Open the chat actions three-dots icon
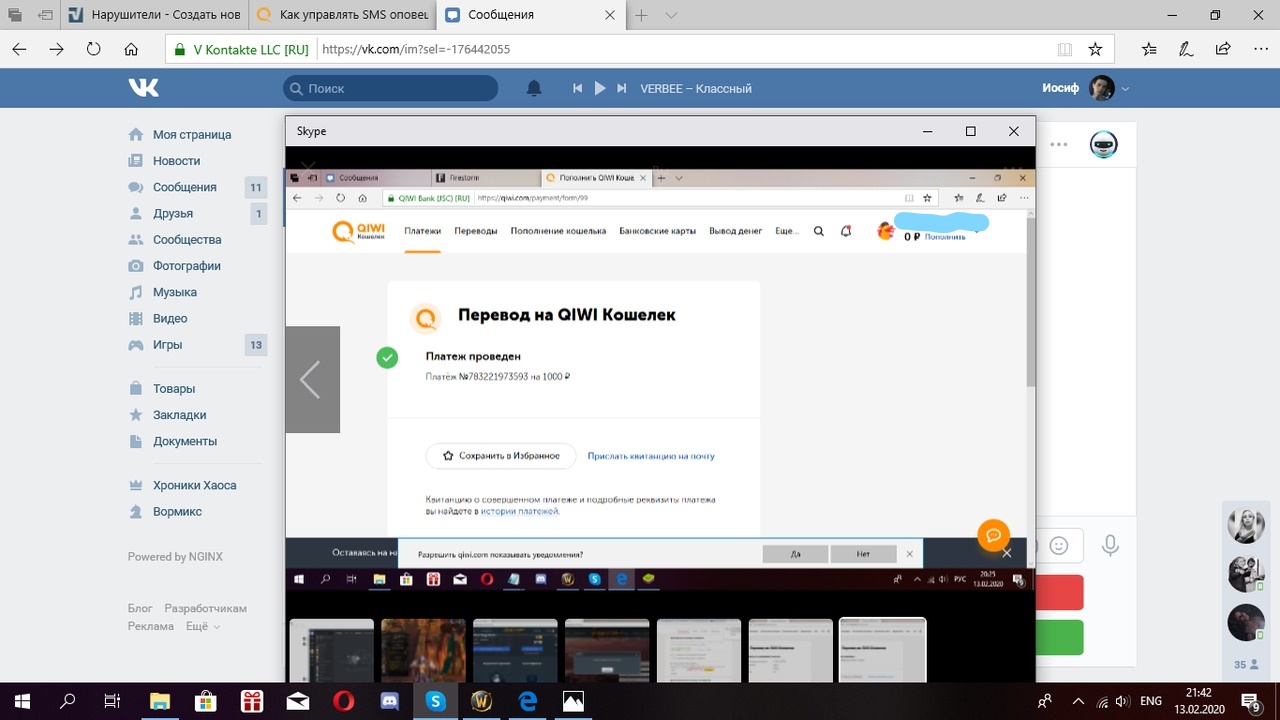 tap(1059, 144)
